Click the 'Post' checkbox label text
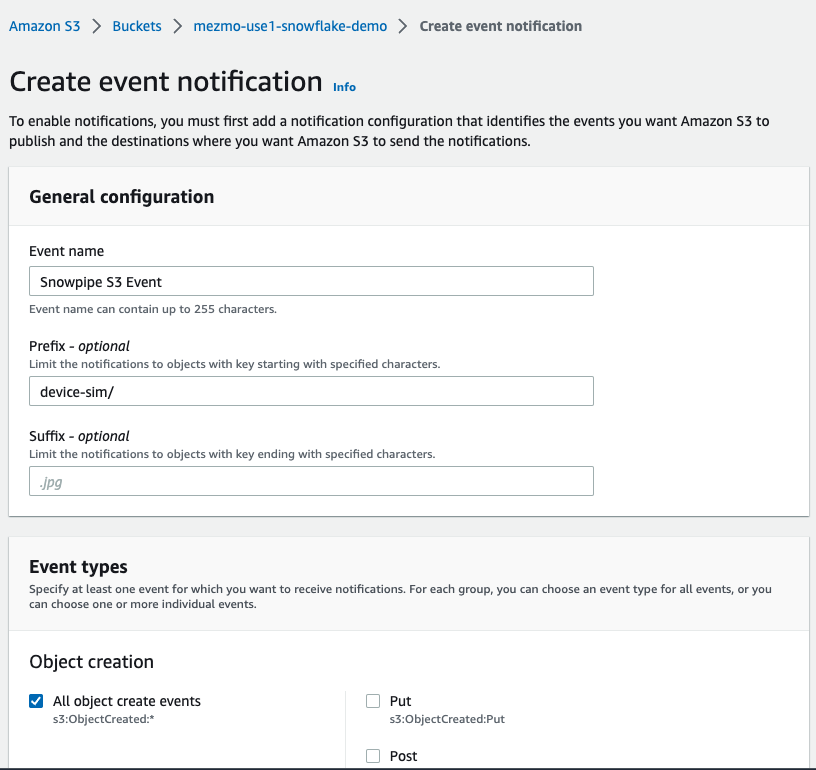The height and width of the screenshot is (770, 816). coord(403,756)
